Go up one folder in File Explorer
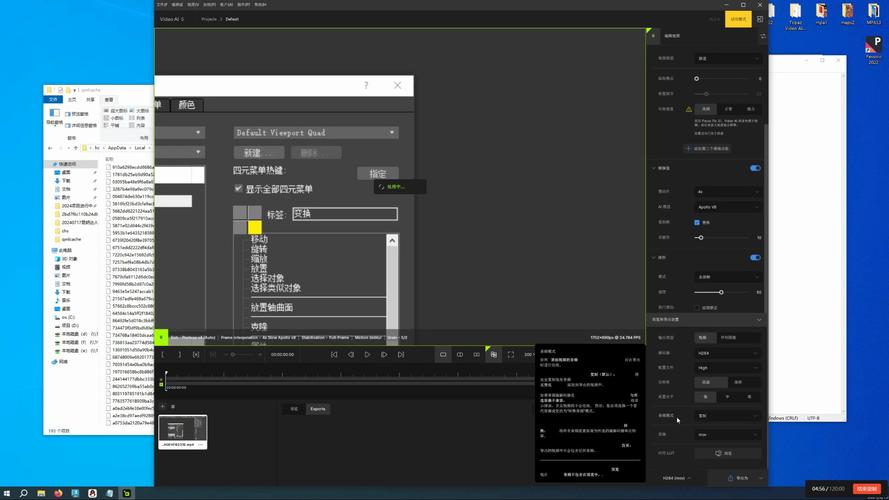Screen dimensions: 889x500 (76, 148)
